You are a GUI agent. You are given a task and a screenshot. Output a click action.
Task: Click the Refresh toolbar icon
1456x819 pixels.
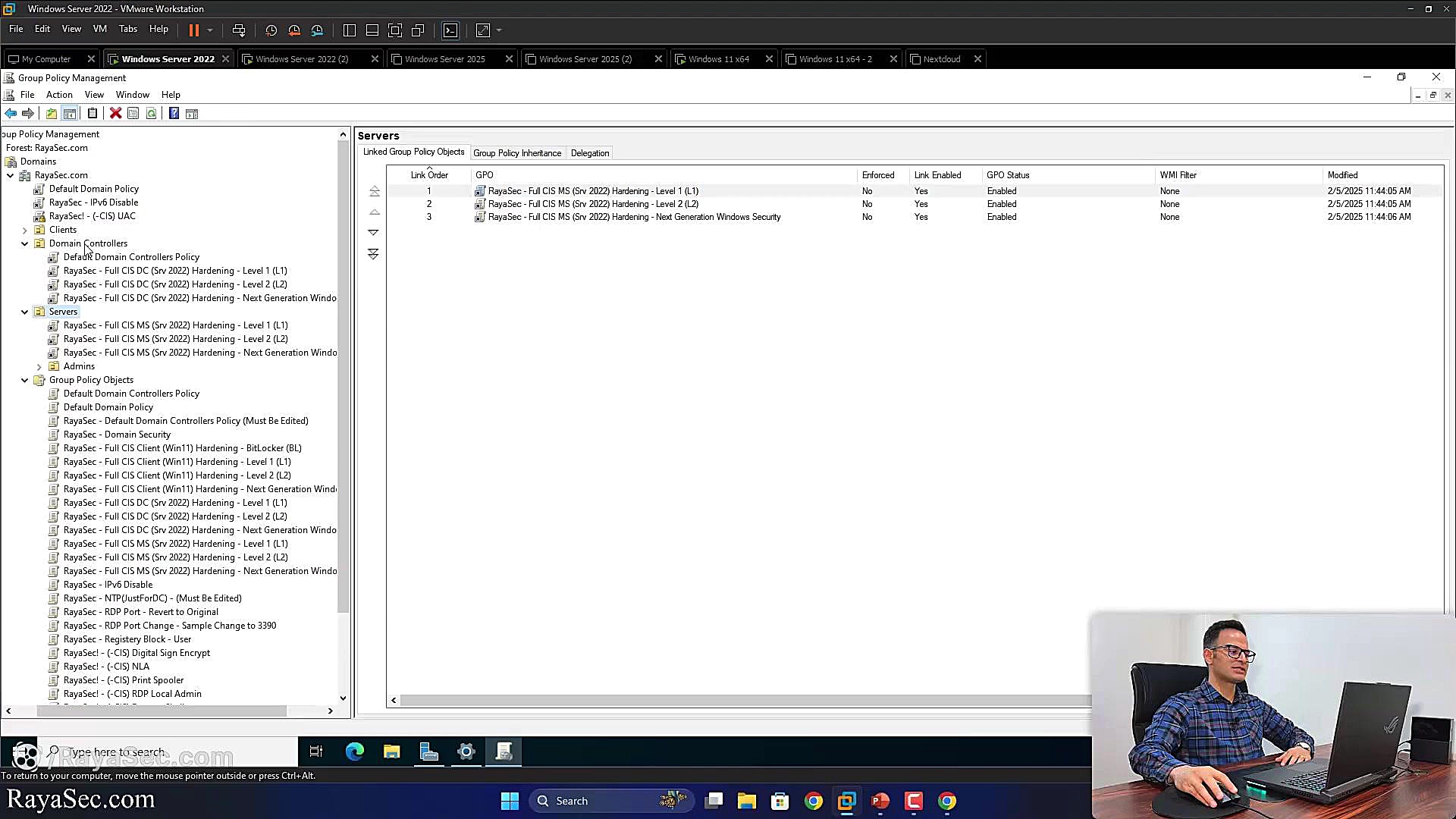click(x=152, y=114)
